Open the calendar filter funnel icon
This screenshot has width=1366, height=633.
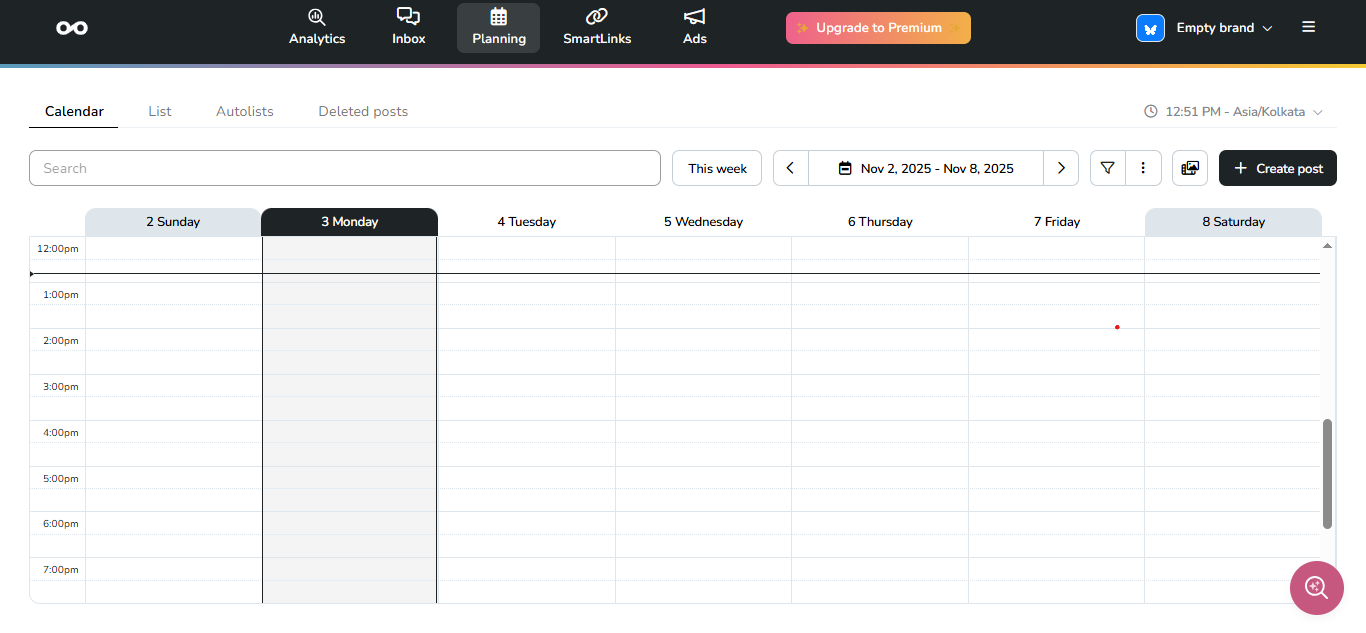point(1107,168)
